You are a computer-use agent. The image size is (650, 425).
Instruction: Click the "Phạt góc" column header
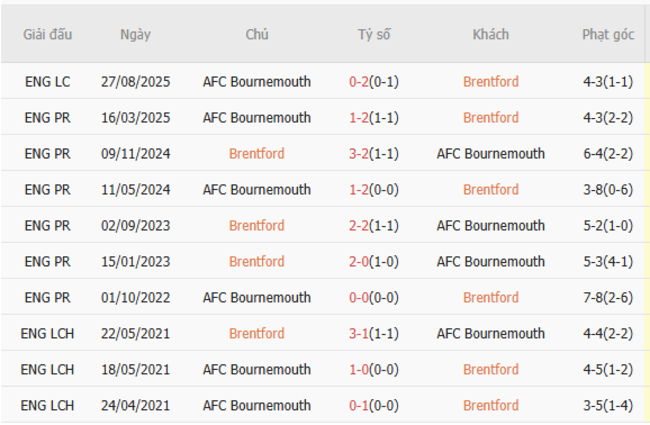click(x=608, y=35)
